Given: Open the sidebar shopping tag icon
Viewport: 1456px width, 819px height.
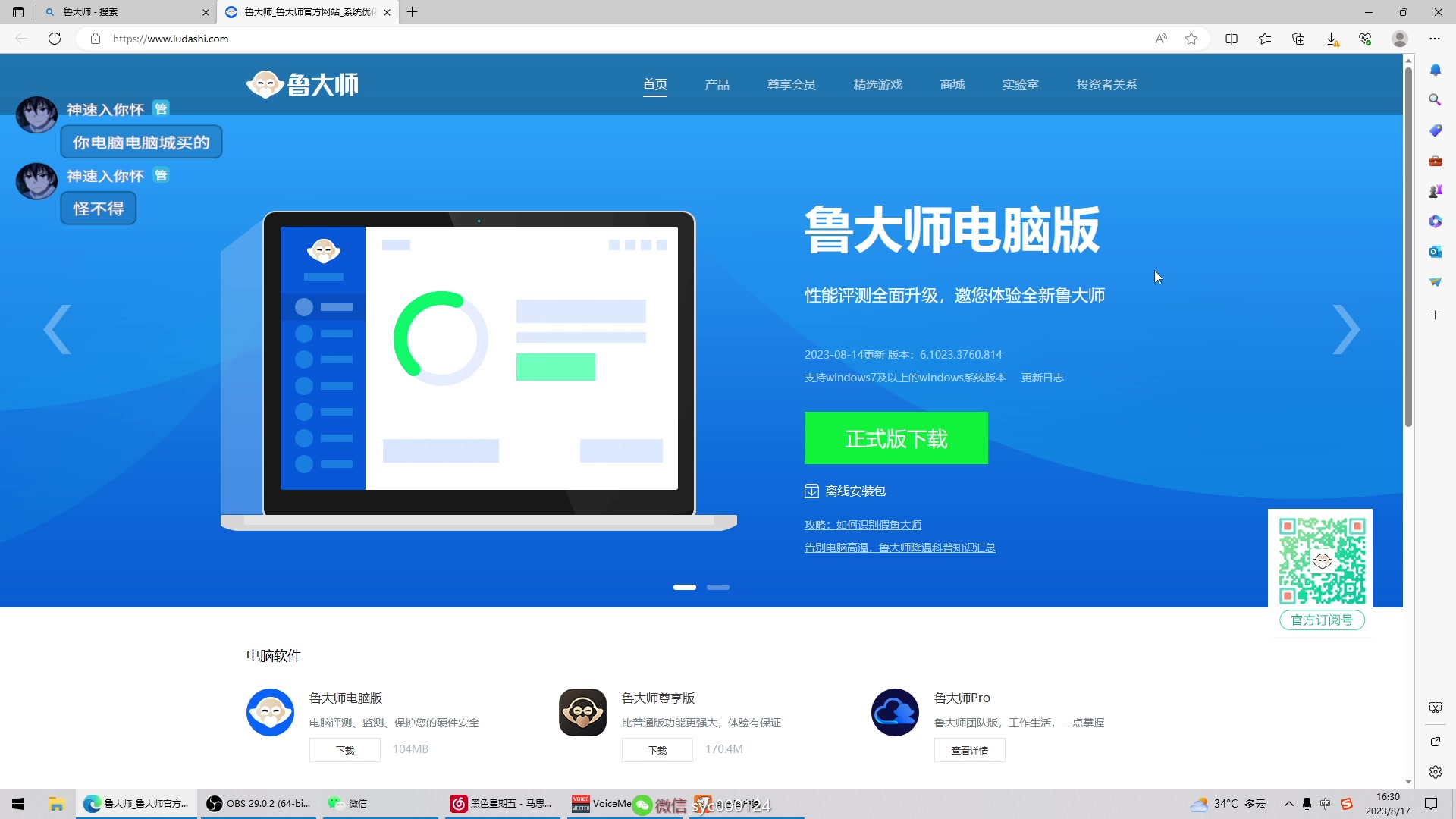Looking at the screenshot, I should 1436,130.
